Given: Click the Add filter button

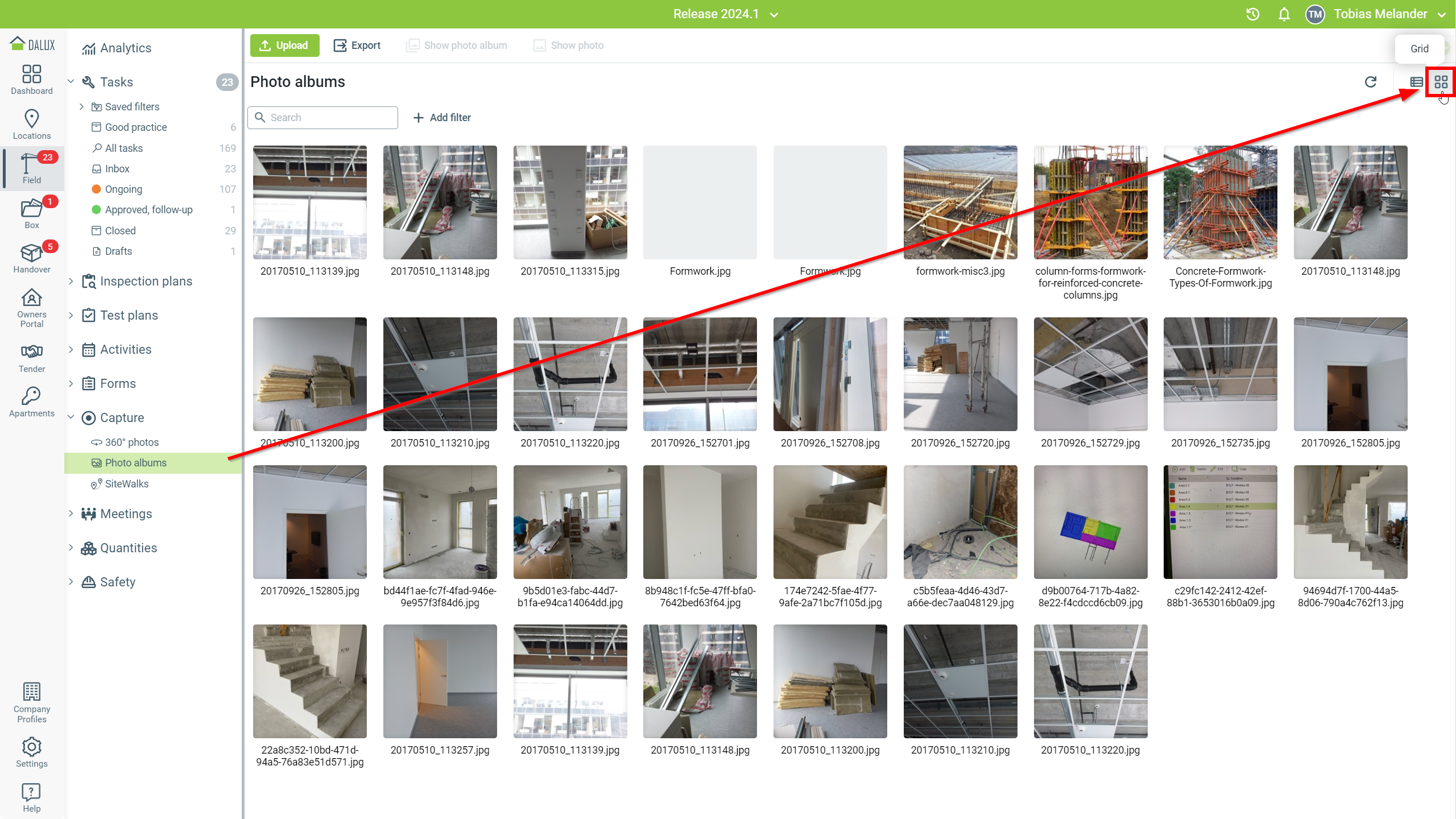Looking at the screenshot, I should (x=442, y=118).
